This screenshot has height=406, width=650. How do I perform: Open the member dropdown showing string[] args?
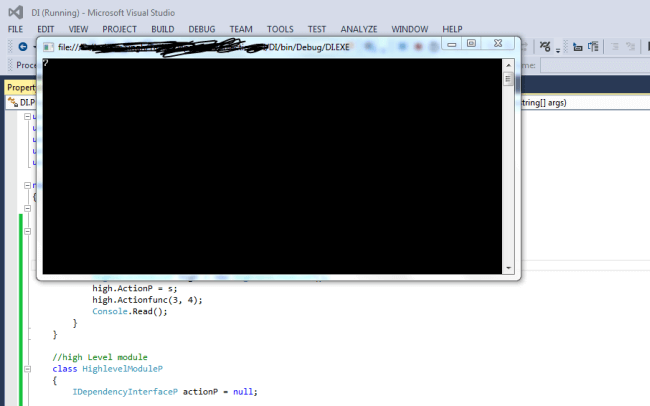pos(585,102)
